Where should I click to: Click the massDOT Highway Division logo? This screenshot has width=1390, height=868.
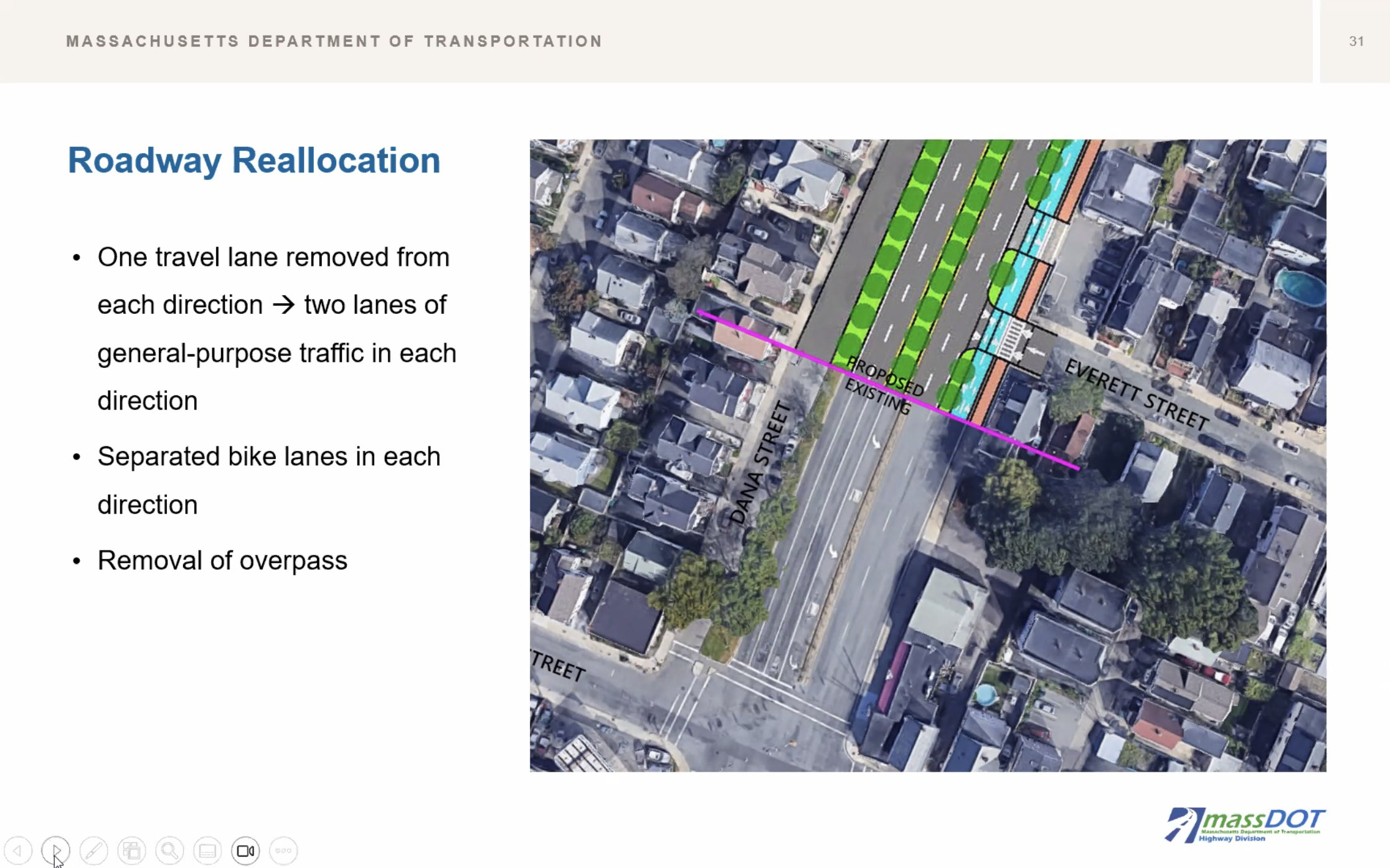pyautogui.click(x=1244, y=825)
